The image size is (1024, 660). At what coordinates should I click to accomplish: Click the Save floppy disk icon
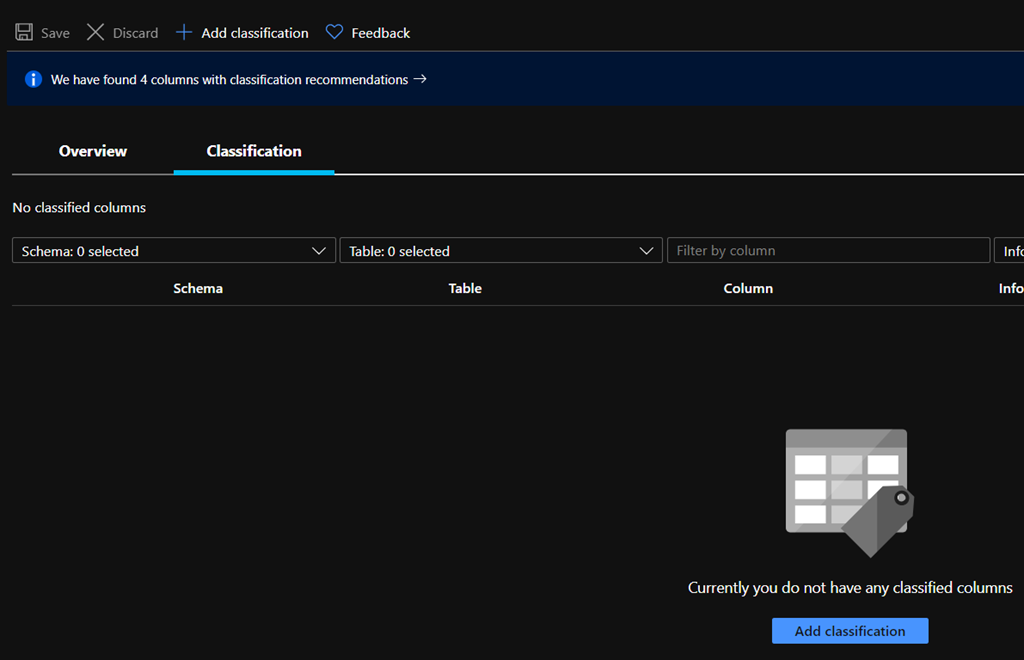point(24,32)
